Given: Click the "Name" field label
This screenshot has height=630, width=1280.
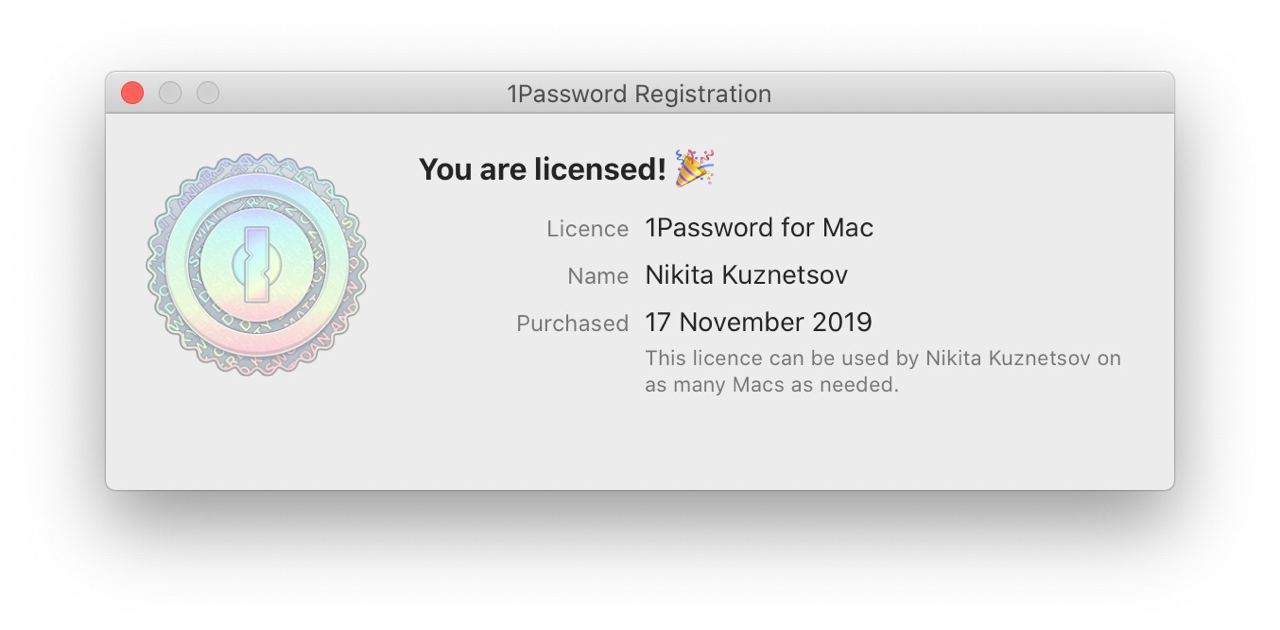Looking at the screenshot, I should point(598,276).
